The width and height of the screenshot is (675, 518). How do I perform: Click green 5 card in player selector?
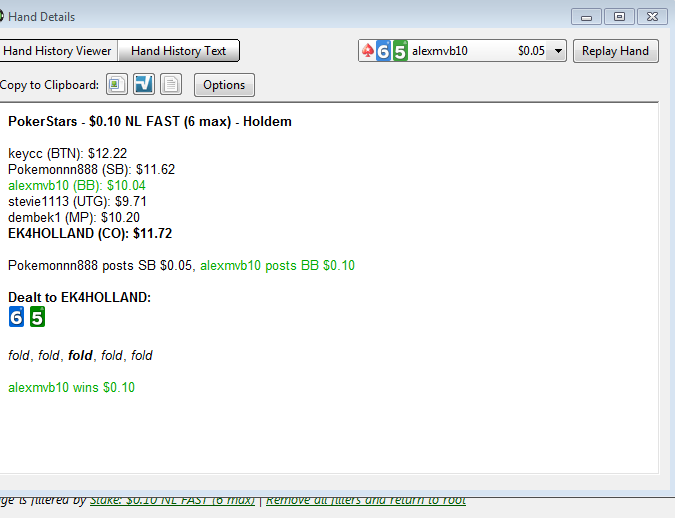pyautogui.click(x=400, y=51)
